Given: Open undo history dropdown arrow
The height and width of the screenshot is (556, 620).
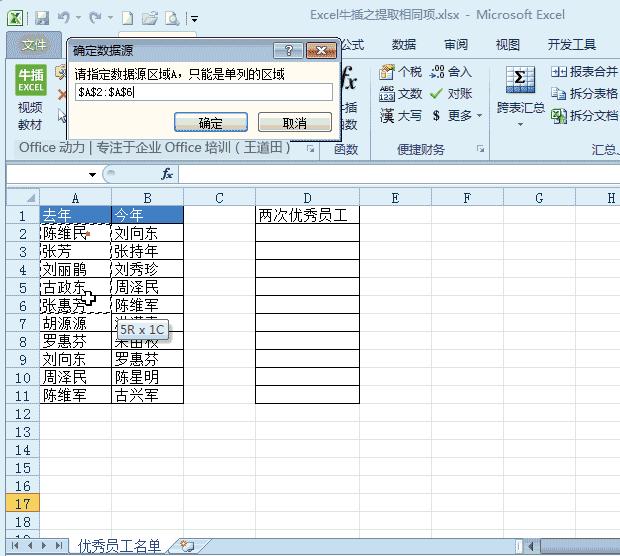Looking at the screenshot, I should 78,18.
